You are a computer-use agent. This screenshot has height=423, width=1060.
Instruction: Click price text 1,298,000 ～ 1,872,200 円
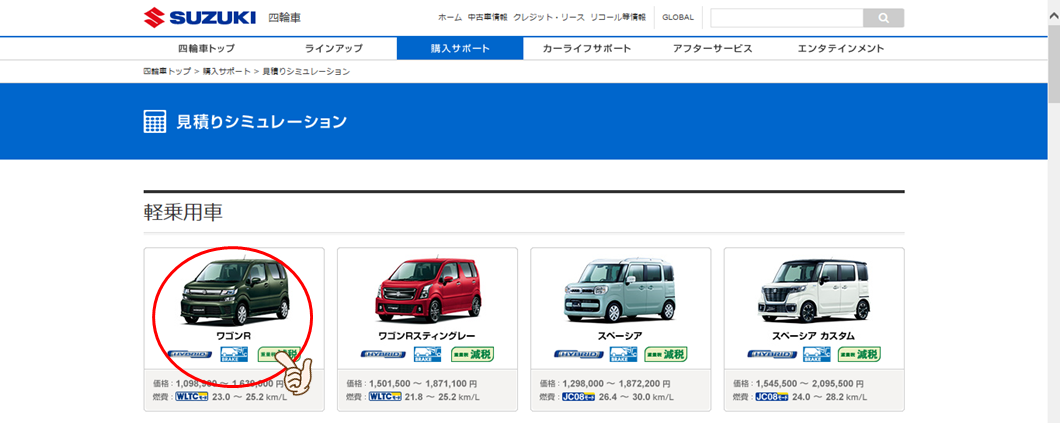[619, 383]
